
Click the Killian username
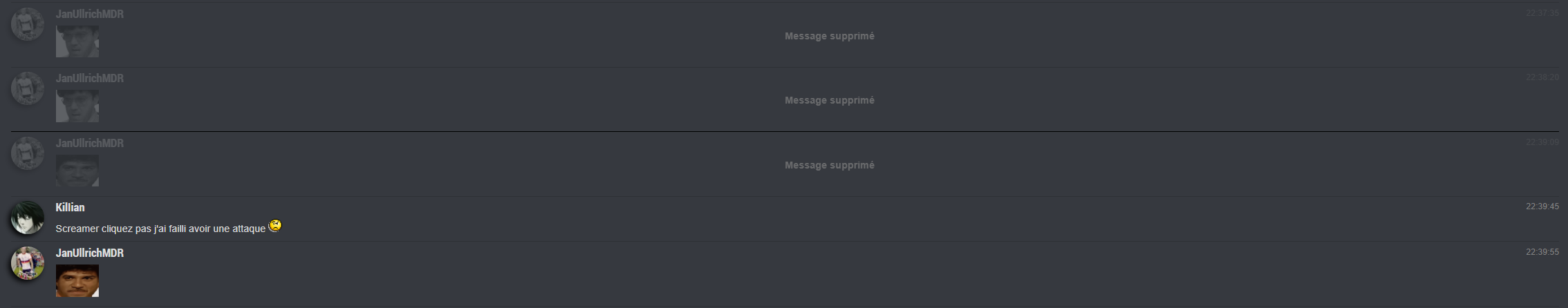(x=70, y=207)
